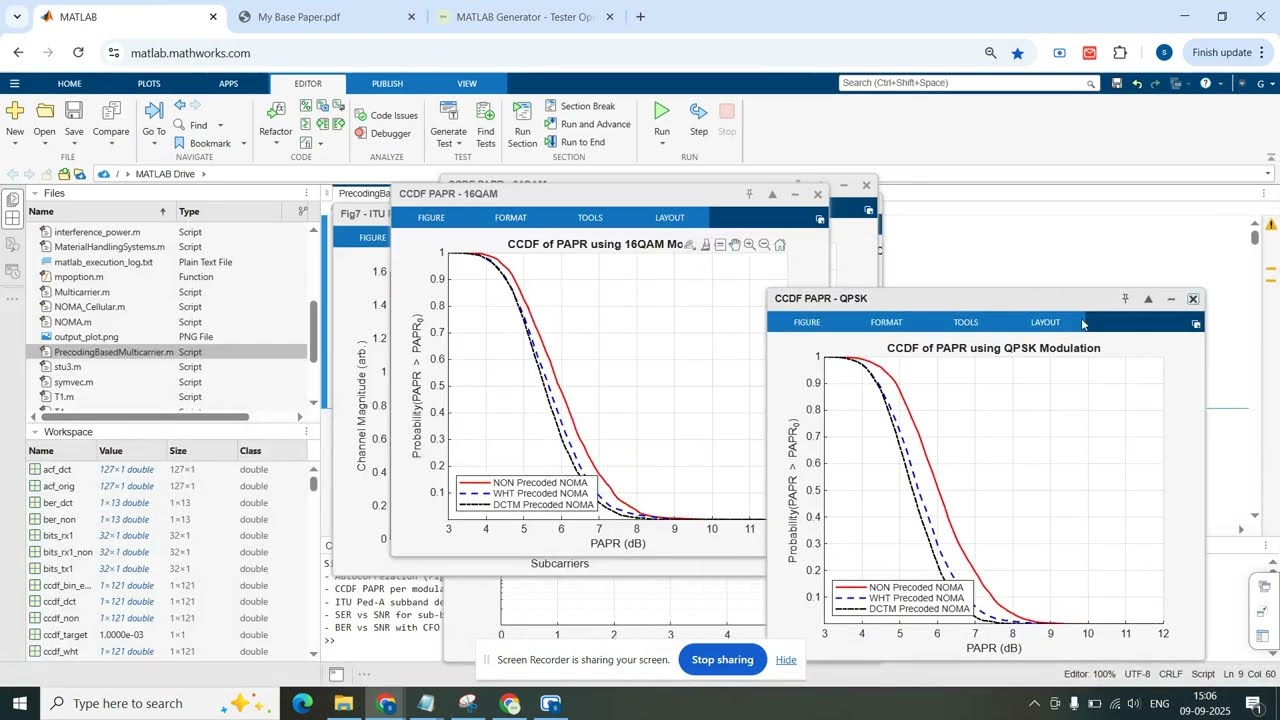Click the undo icon in quick access toolbar

tap(1137, 84)
